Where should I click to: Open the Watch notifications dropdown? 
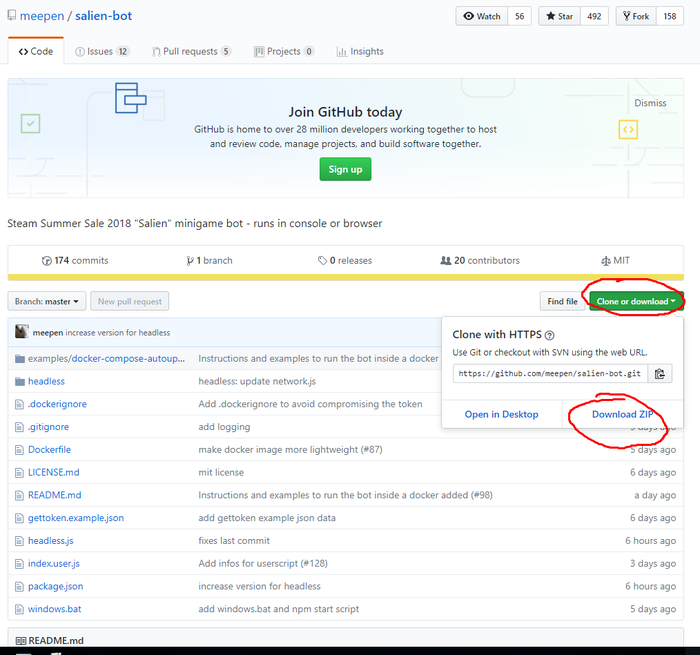click(x=481, y=16)
